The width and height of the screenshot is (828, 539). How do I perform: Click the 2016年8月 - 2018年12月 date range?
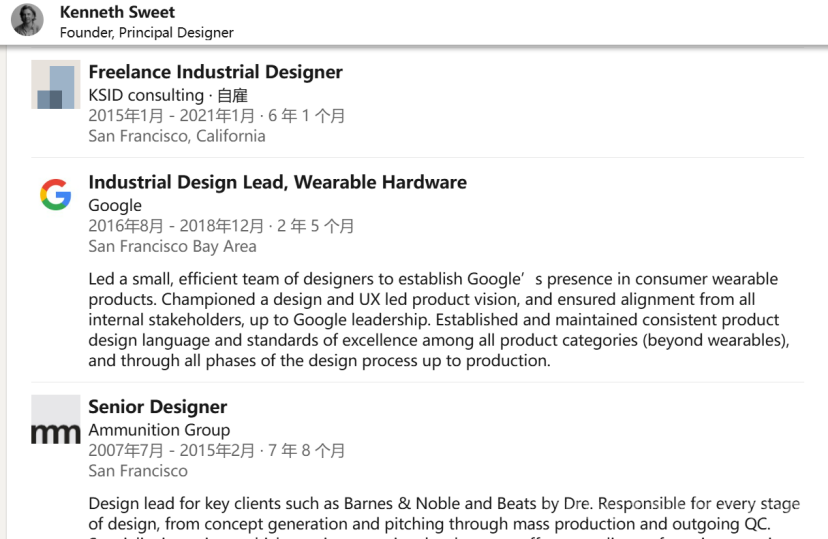click(x=176, y=226)
